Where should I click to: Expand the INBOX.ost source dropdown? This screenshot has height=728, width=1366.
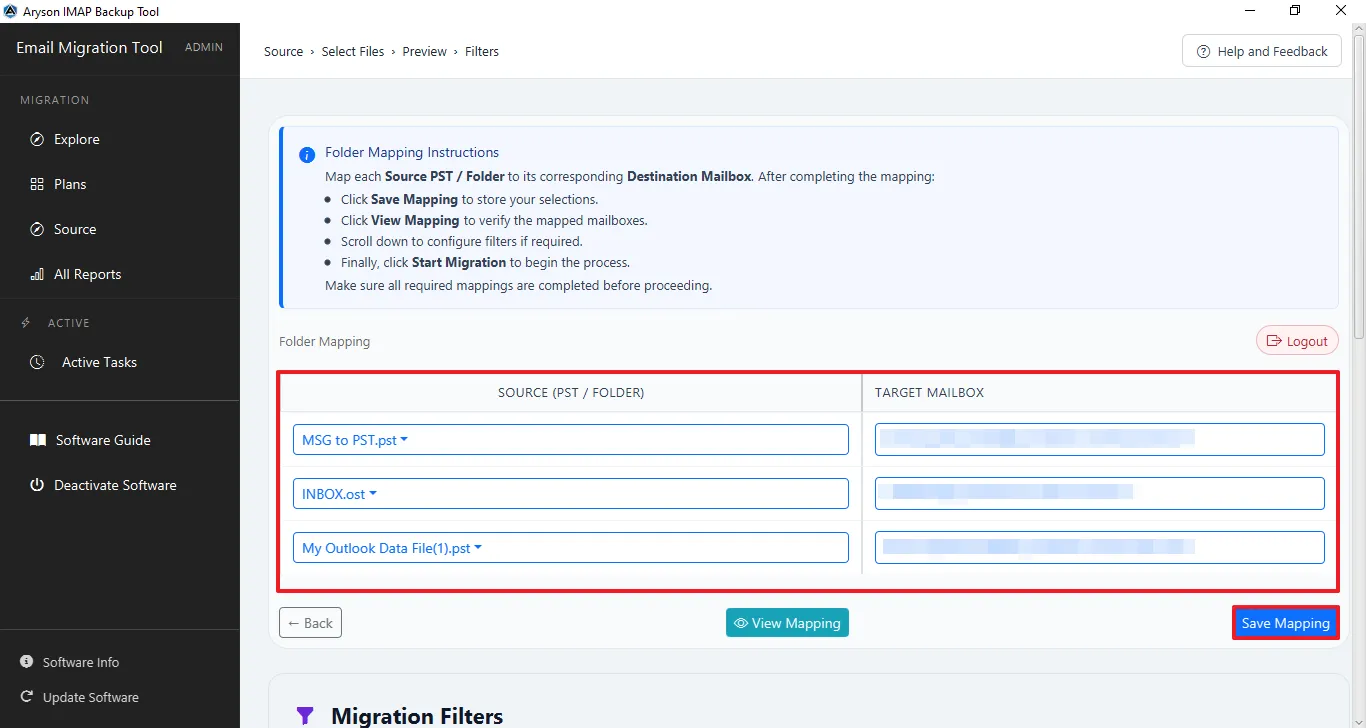[571, 493]
